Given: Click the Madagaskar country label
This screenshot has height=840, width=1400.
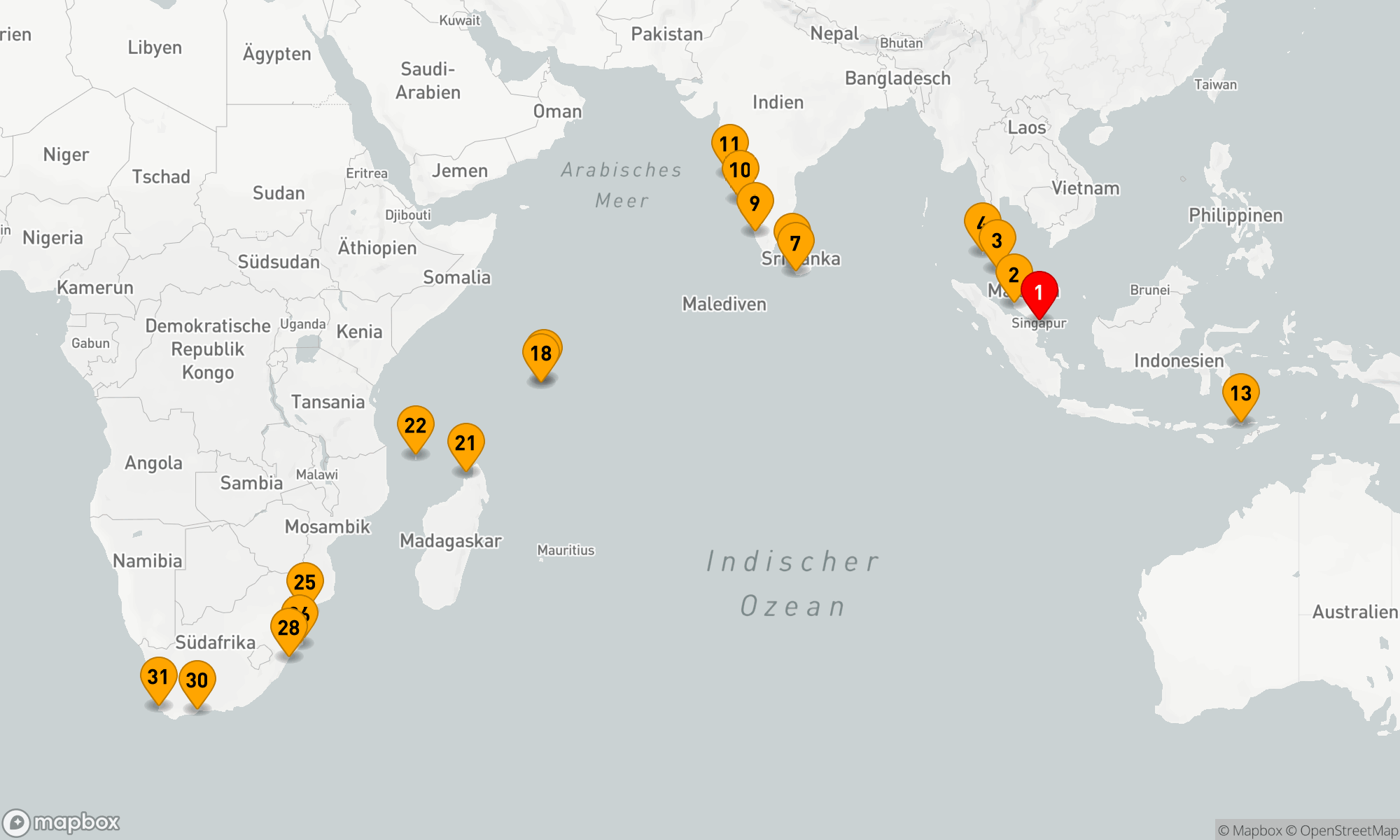Looking at the screenshot, I should (451, 540).
